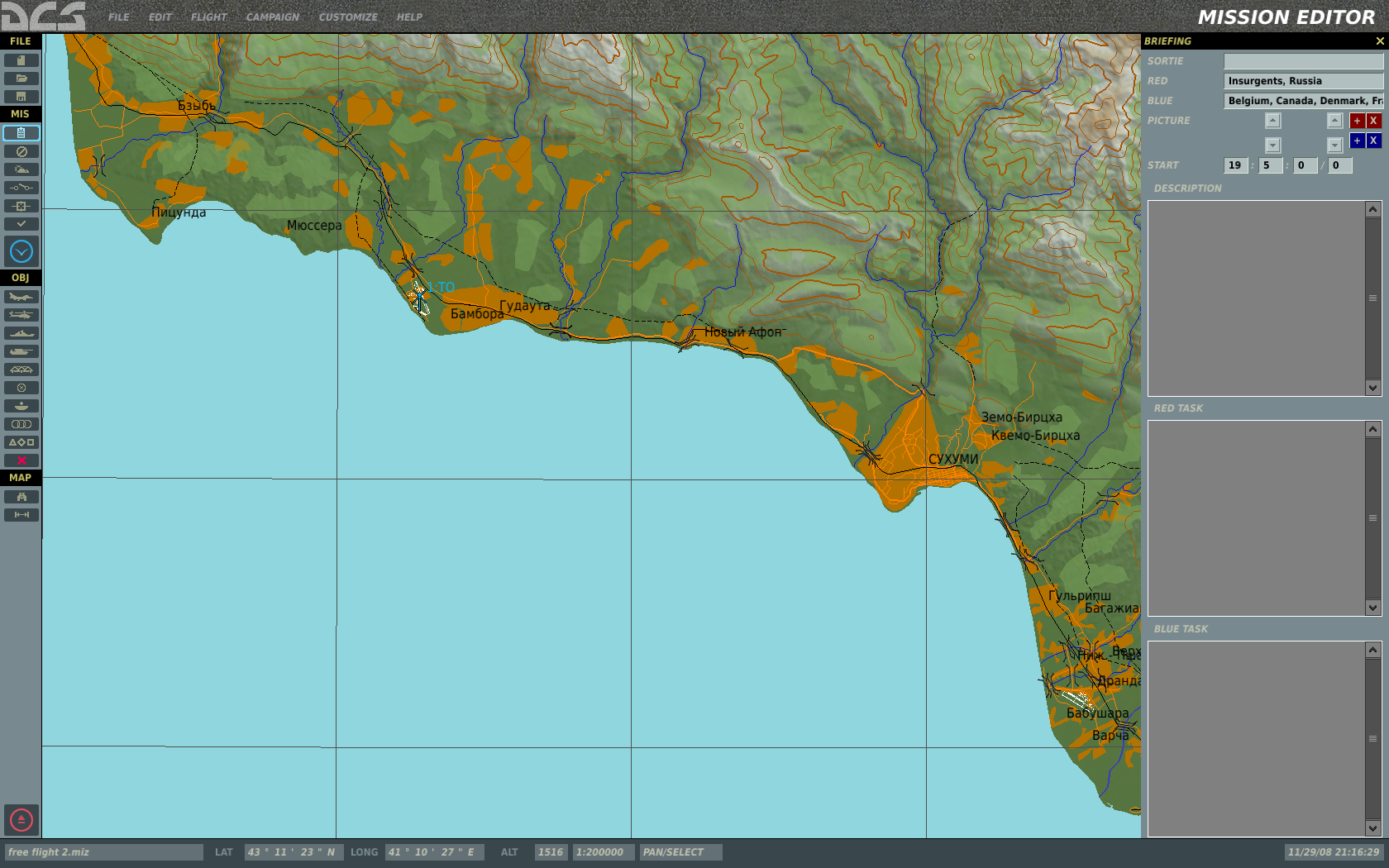Activate the distance ruler measuring tool
Image resolution: width=1389 pixels, height=868 pixels.
click(21, 515)
